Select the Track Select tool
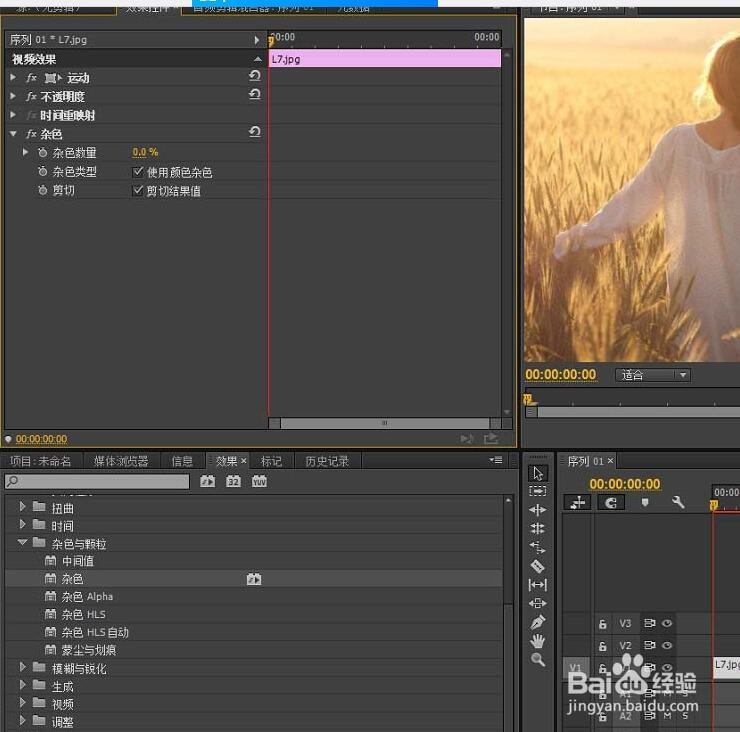This screenshot has height=732, width=740. click(x=538, y=491)
